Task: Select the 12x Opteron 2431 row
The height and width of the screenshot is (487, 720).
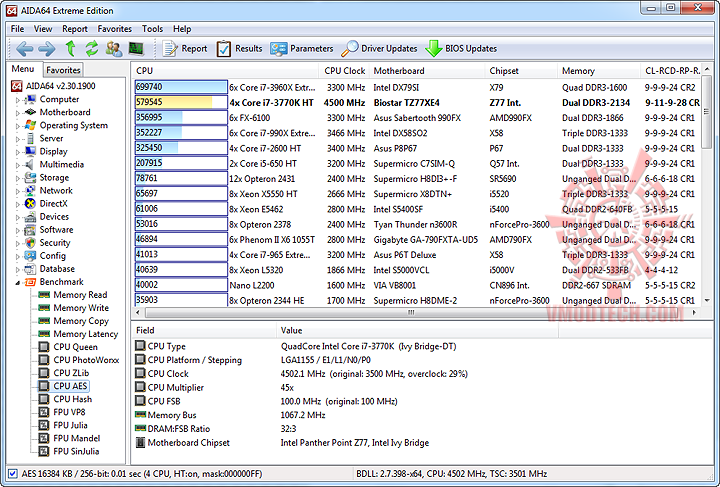Action: [x=417, y=179]
